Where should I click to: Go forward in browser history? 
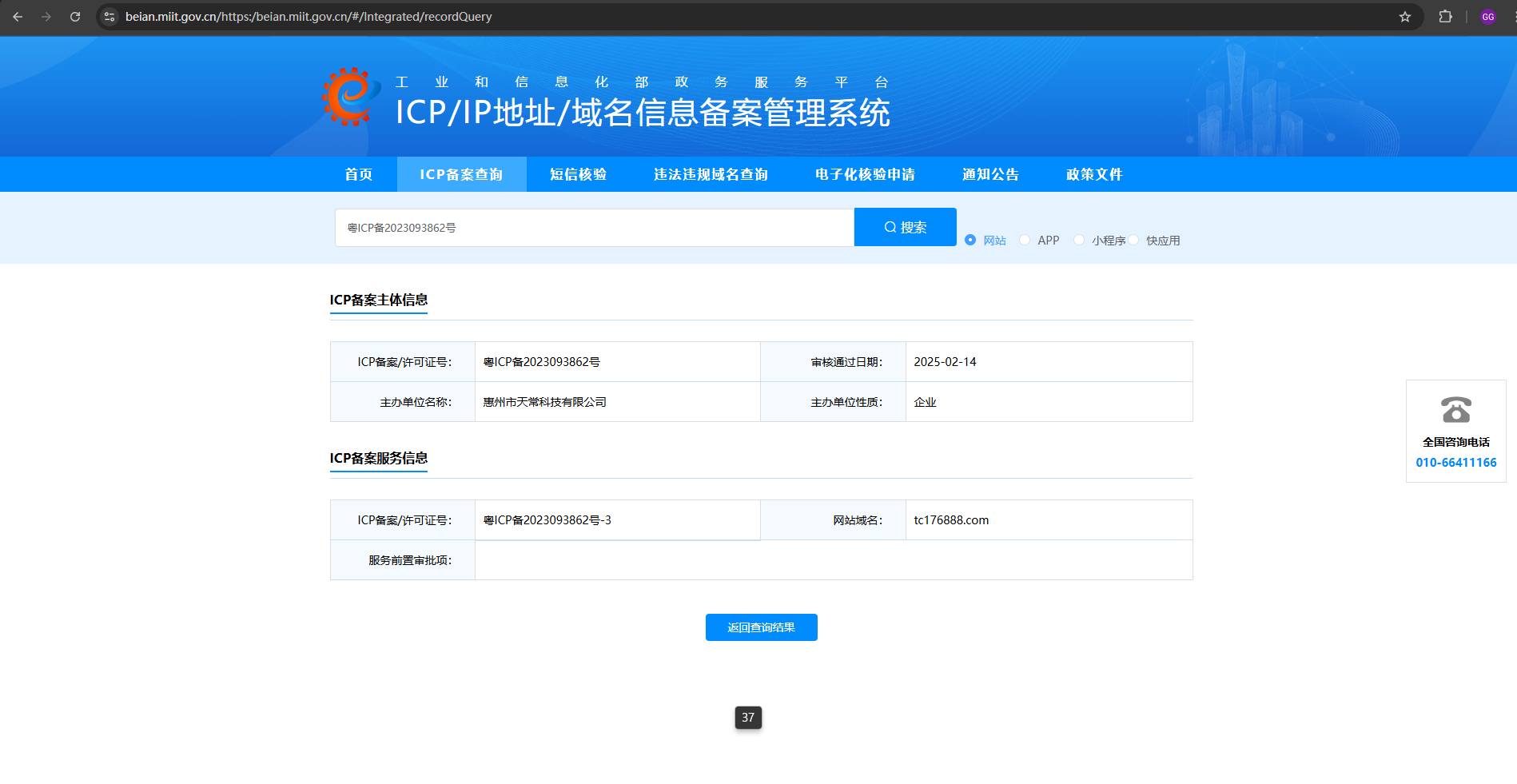click(46, 17)
